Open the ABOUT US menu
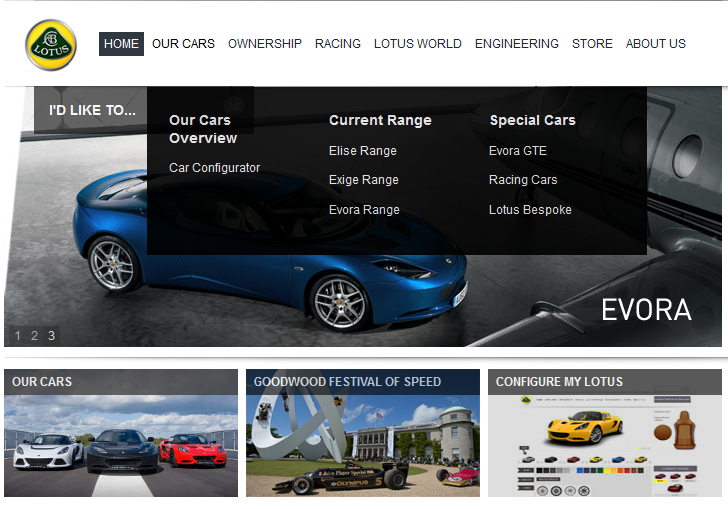This screenshot has height=509, width=728. 655,44
